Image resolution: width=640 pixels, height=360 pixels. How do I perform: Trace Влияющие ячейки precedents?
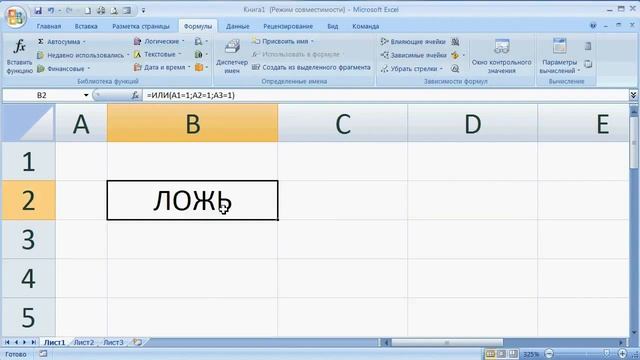(x=413, y=42)
